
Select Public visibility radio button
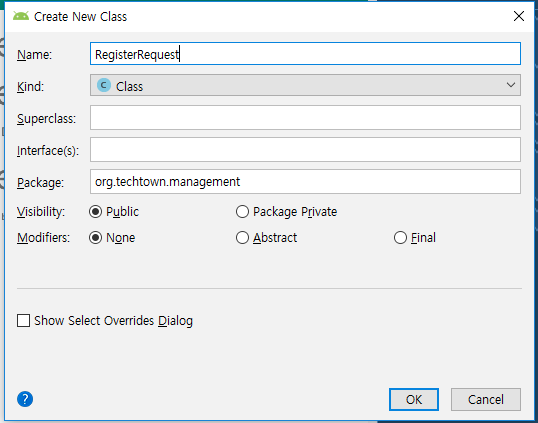(x=95, y=212)
